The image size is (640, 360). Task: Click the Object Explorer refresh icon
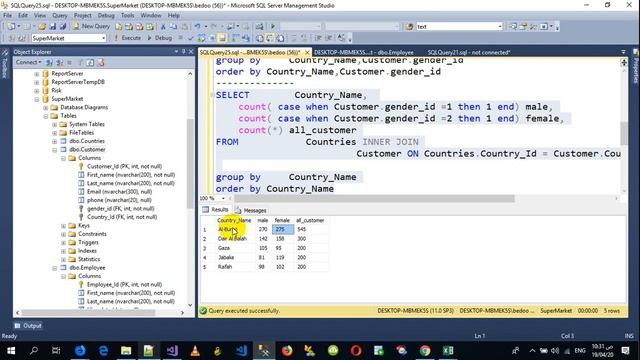click(90, 62)
